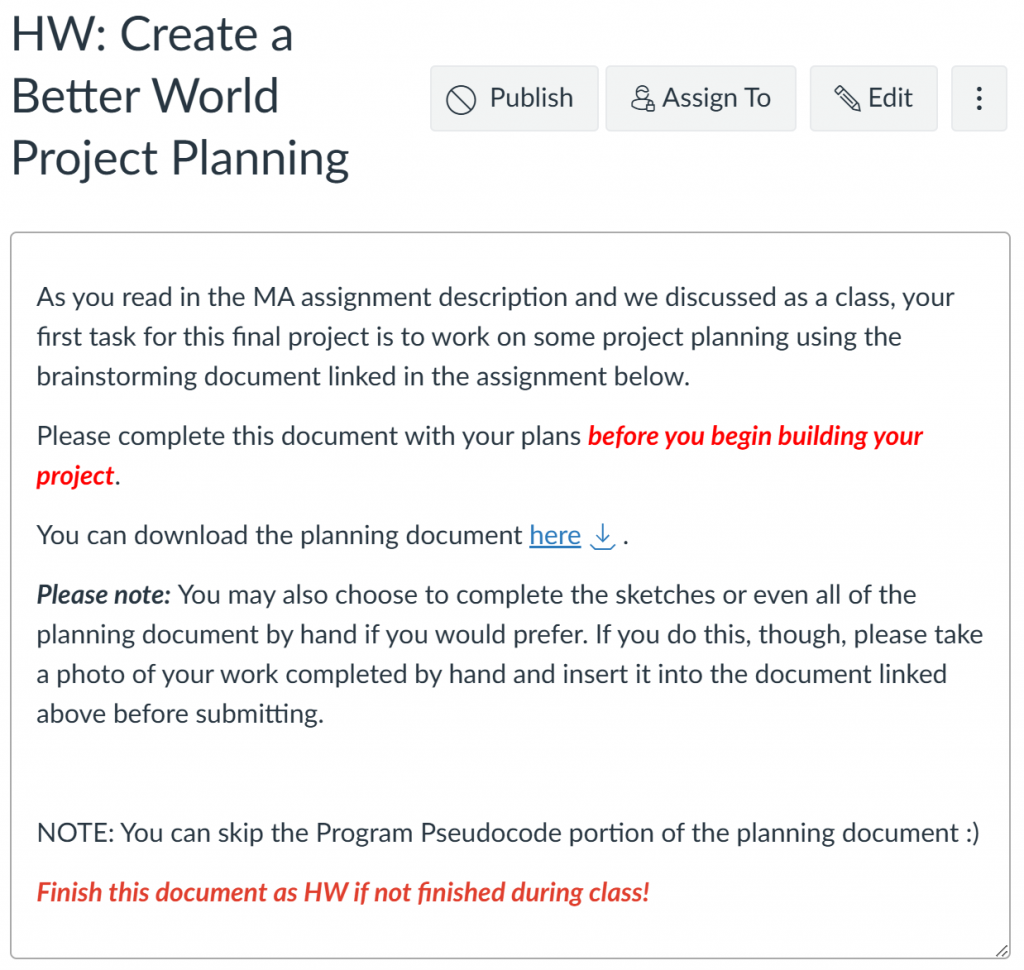Click the "You can download the planning document" text
The height and width of the screenshot is (970, 1024).
pos(279,536)
